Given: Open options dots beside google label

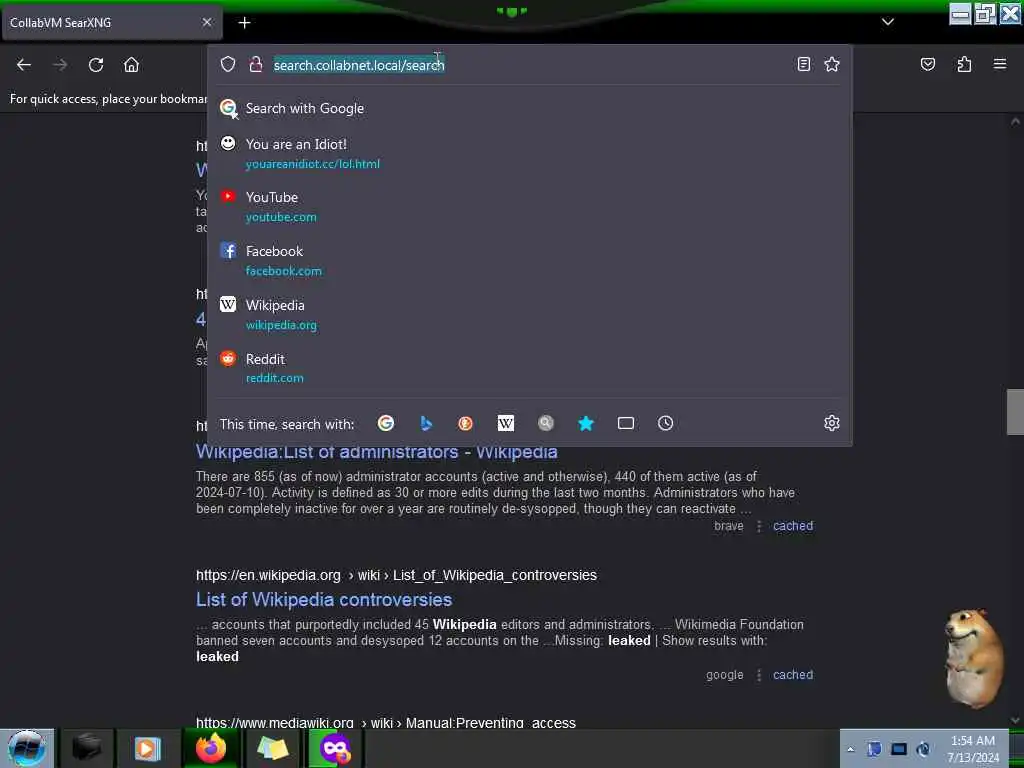Looking at the screenshot, I should tap(759, 675).
